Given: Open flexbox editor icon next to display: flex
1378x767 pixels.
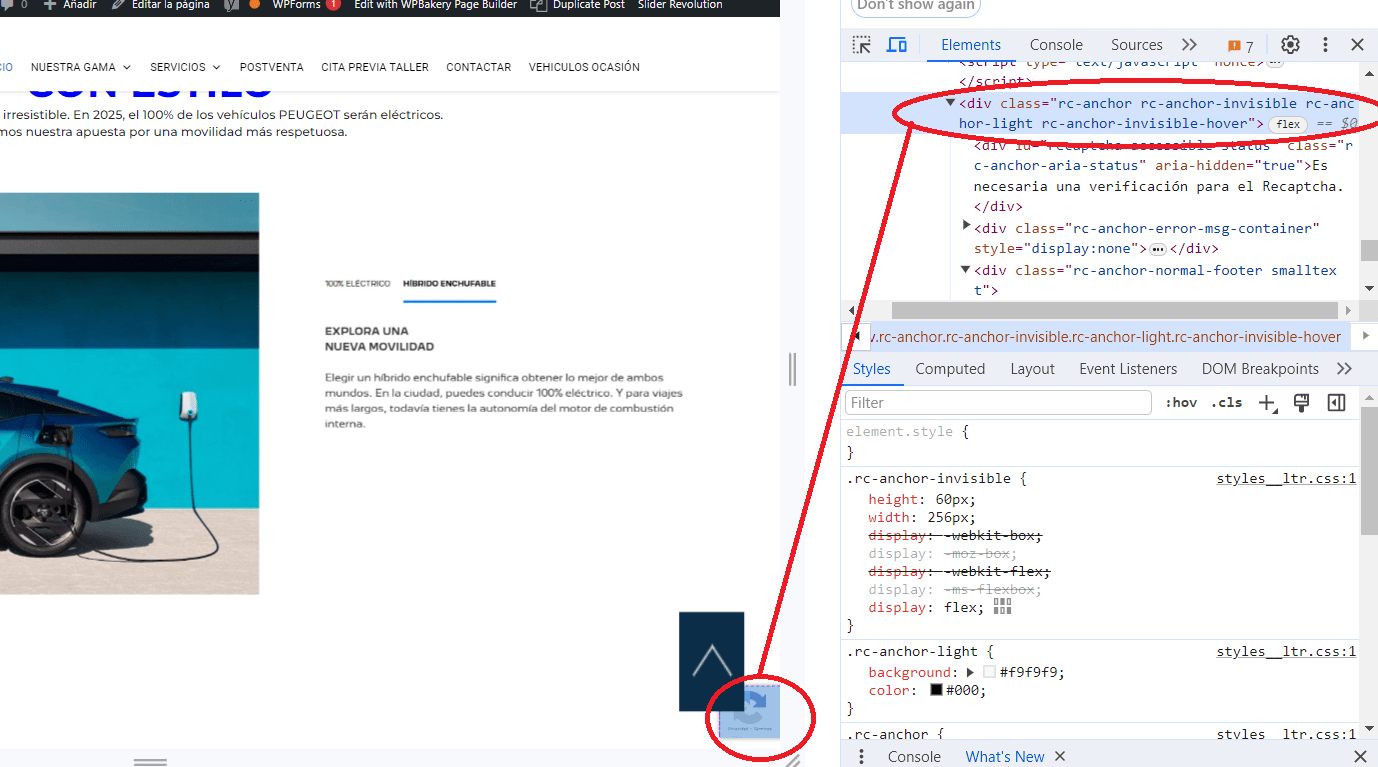Looking at the screenshot, I should point(1003,607).
